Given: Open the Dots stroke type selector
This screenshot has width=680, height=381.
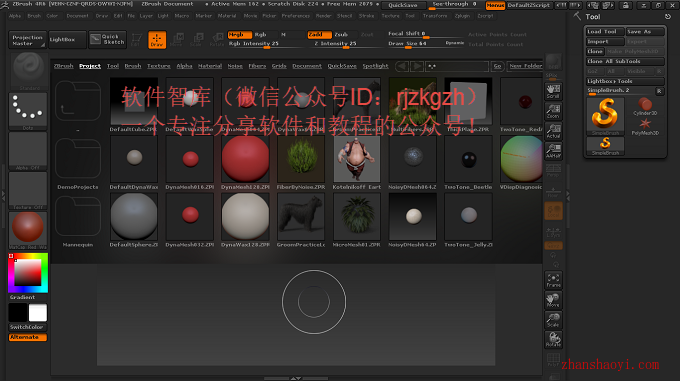Looking at the screenshot, I should [28, 111].
